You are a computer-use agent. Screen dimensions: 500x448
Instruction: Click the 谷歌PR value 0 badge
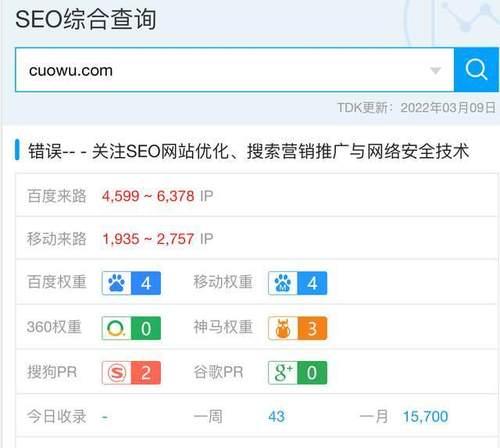[x=312, y=373]
